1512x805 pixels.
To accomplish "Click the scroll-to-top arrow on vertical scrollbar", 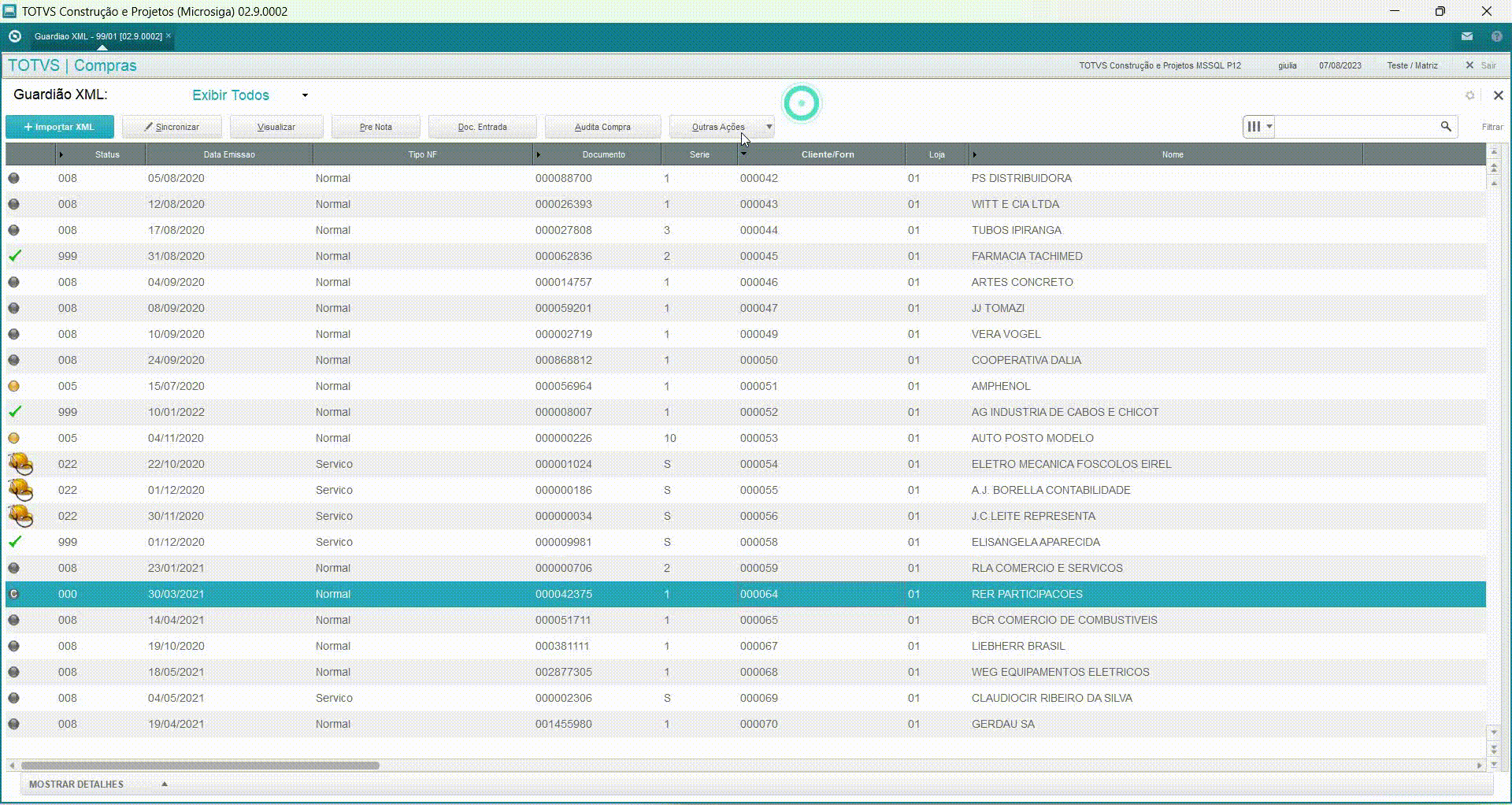I will (x=1494, y=151).
